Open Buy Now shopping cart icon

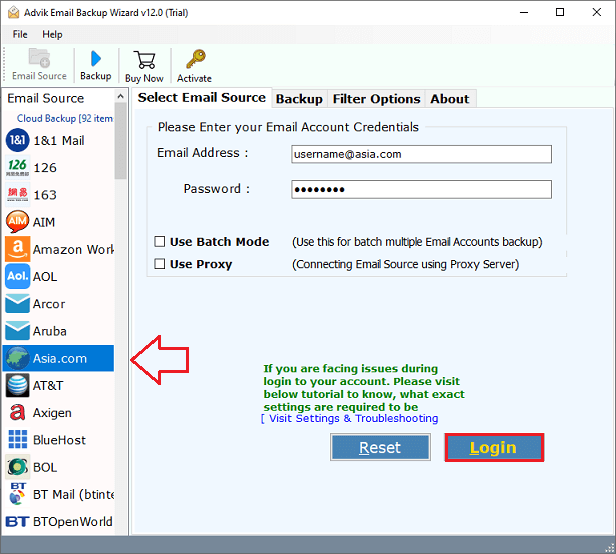point(144,60)
